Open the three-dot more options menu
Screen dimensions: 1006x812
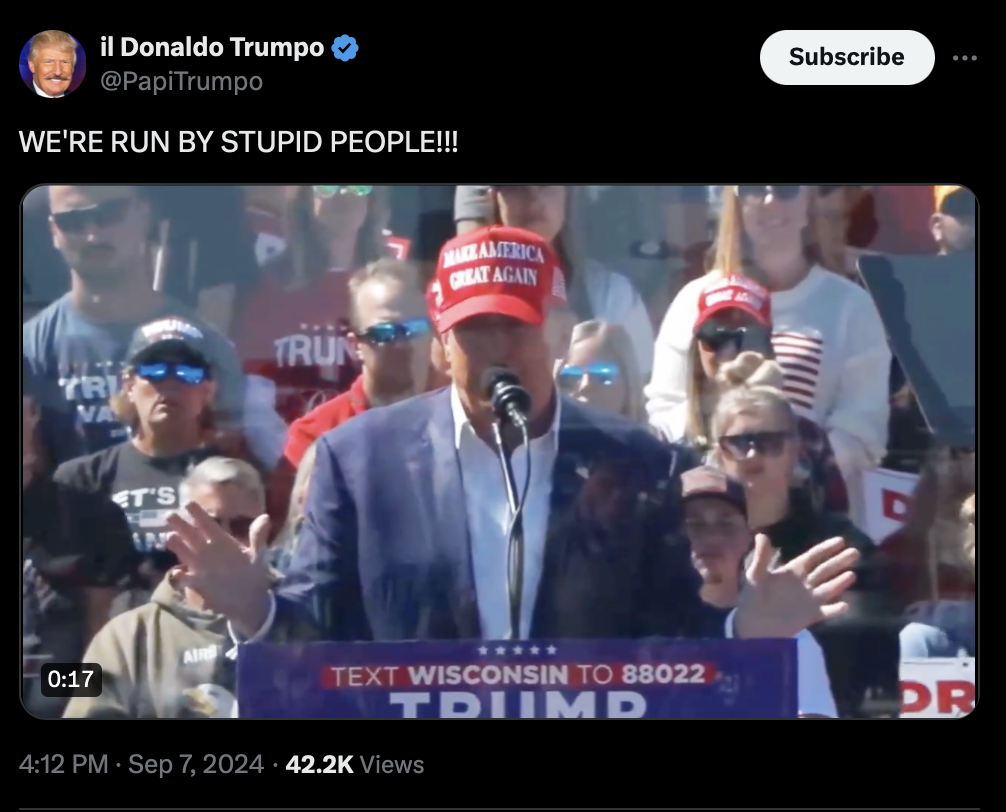tap(964, 58)
